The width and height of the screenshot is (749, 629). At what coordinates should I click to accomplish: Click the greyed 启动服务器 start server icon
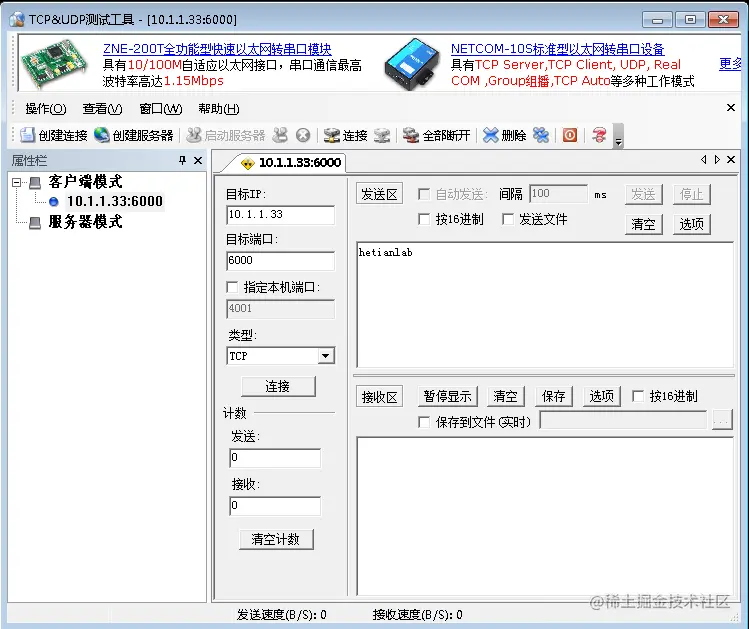tap(193, 135)
